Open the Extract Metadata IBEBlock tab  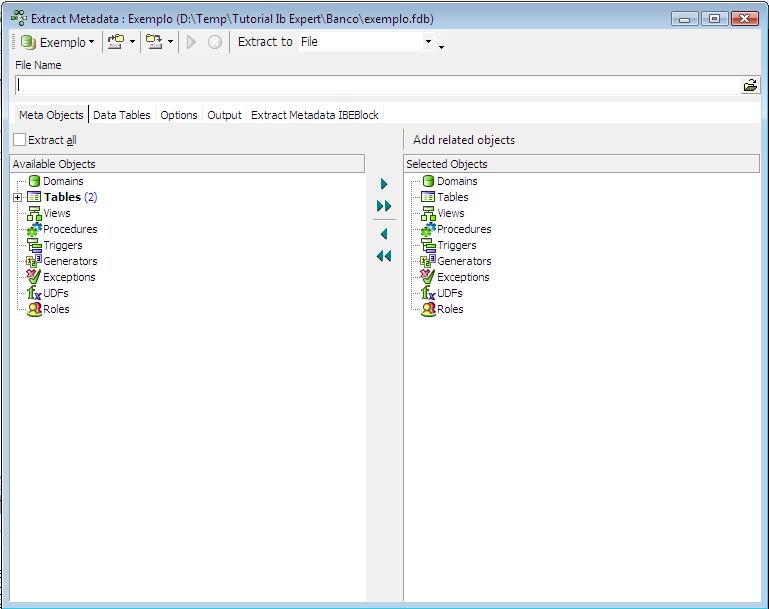tap(314, 115)
